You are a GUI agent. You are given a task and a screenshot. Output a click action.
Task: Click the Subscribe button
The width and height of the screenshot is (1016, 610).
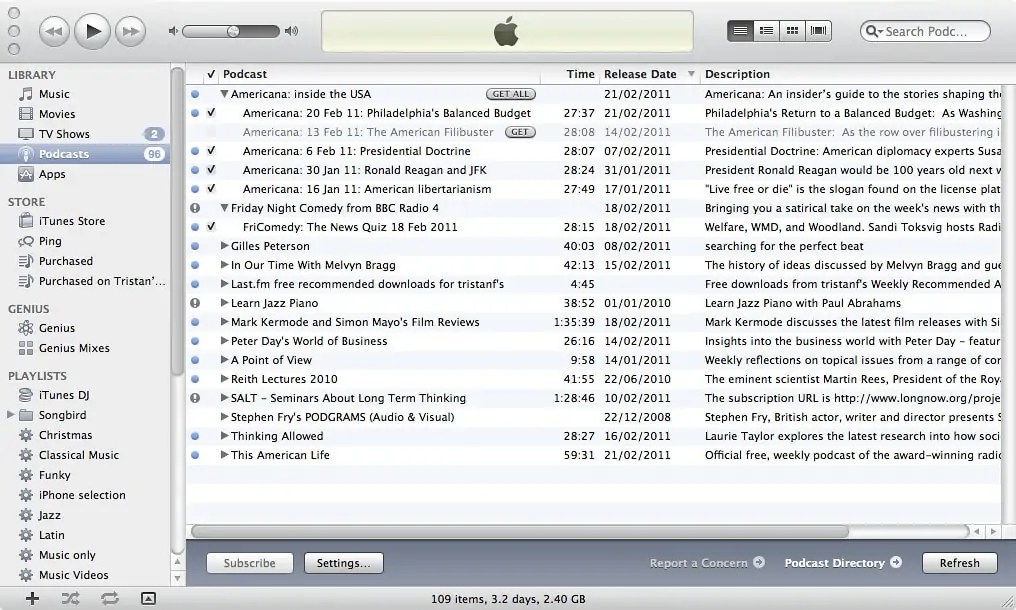pos(249,563)
